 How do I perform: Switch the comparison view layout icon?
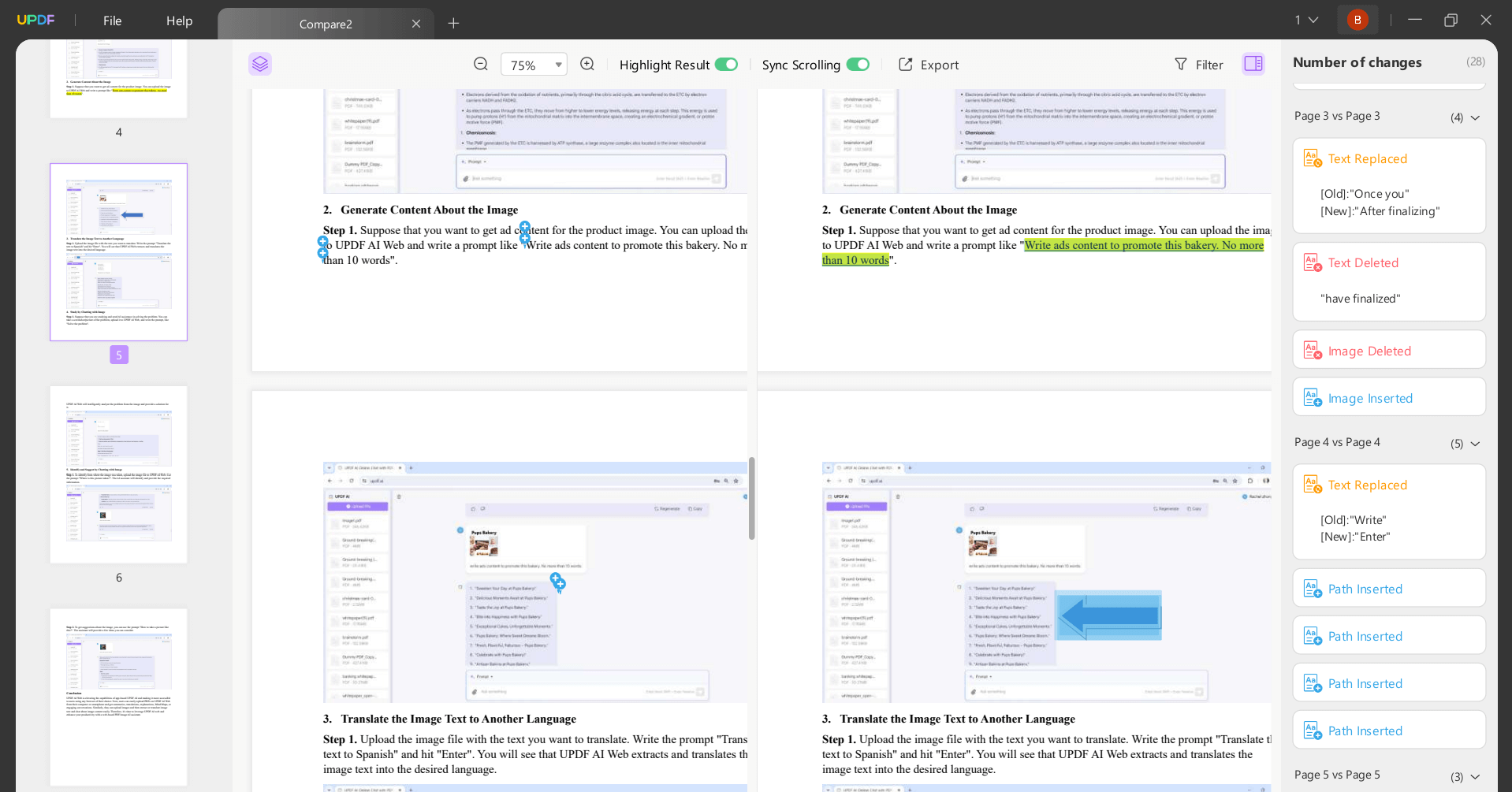[x=1253, y=64]
